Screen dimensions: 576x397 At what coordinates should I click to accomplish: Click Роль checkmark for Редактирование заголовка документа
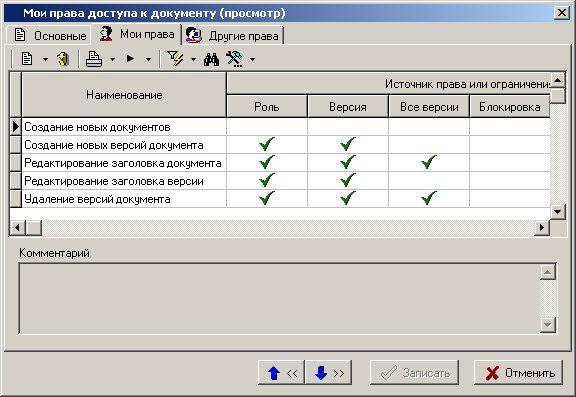[267, 162]
